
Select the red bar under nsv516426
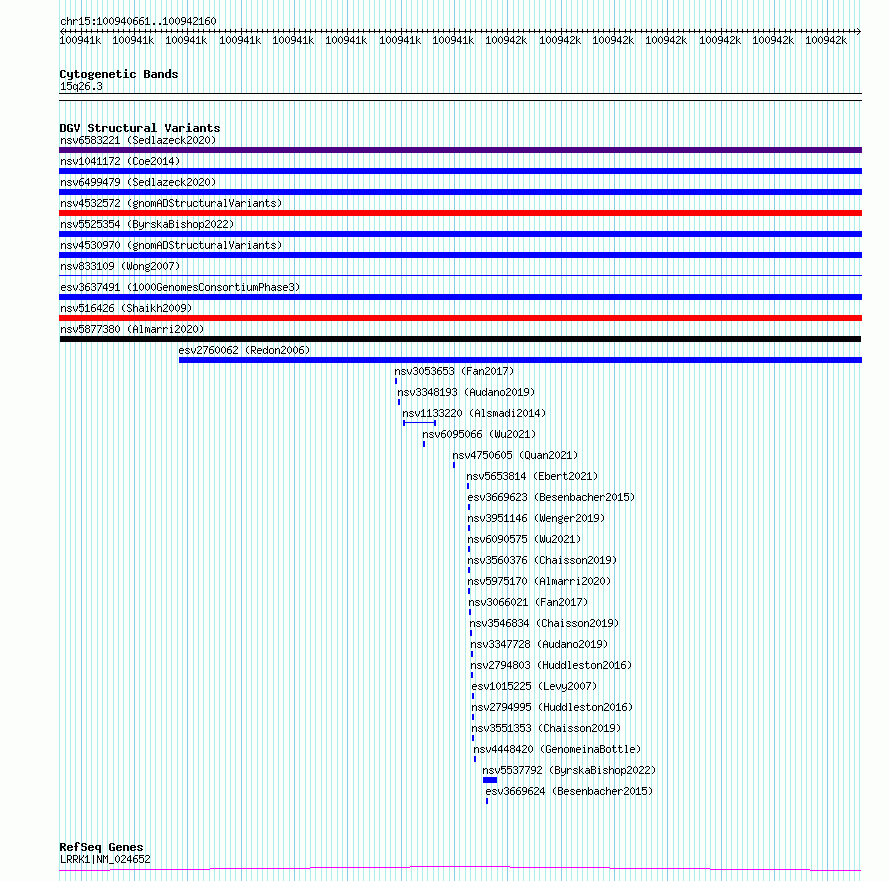click(460, 318)
